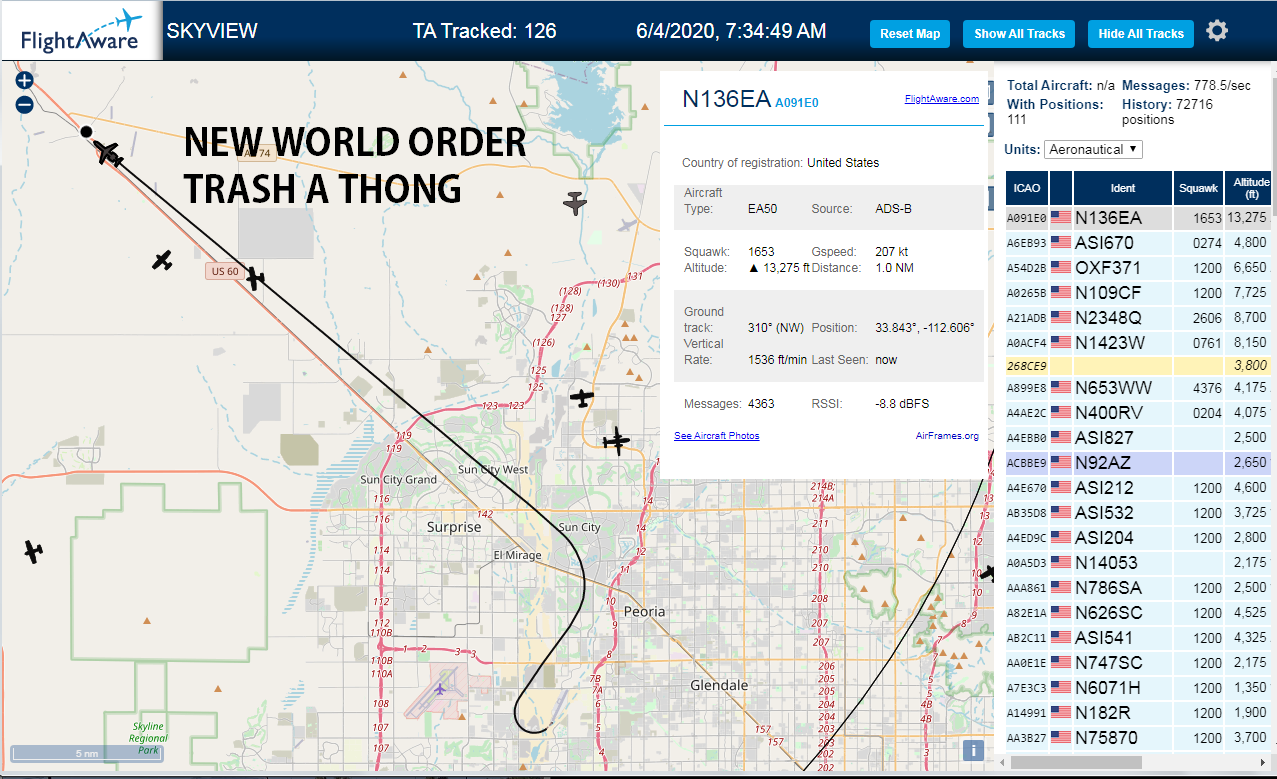Screen dimensions: 1277x779
Task: Select the N2348Q aircraft row
Action: pyautogui.click(x=1139, y=317)
